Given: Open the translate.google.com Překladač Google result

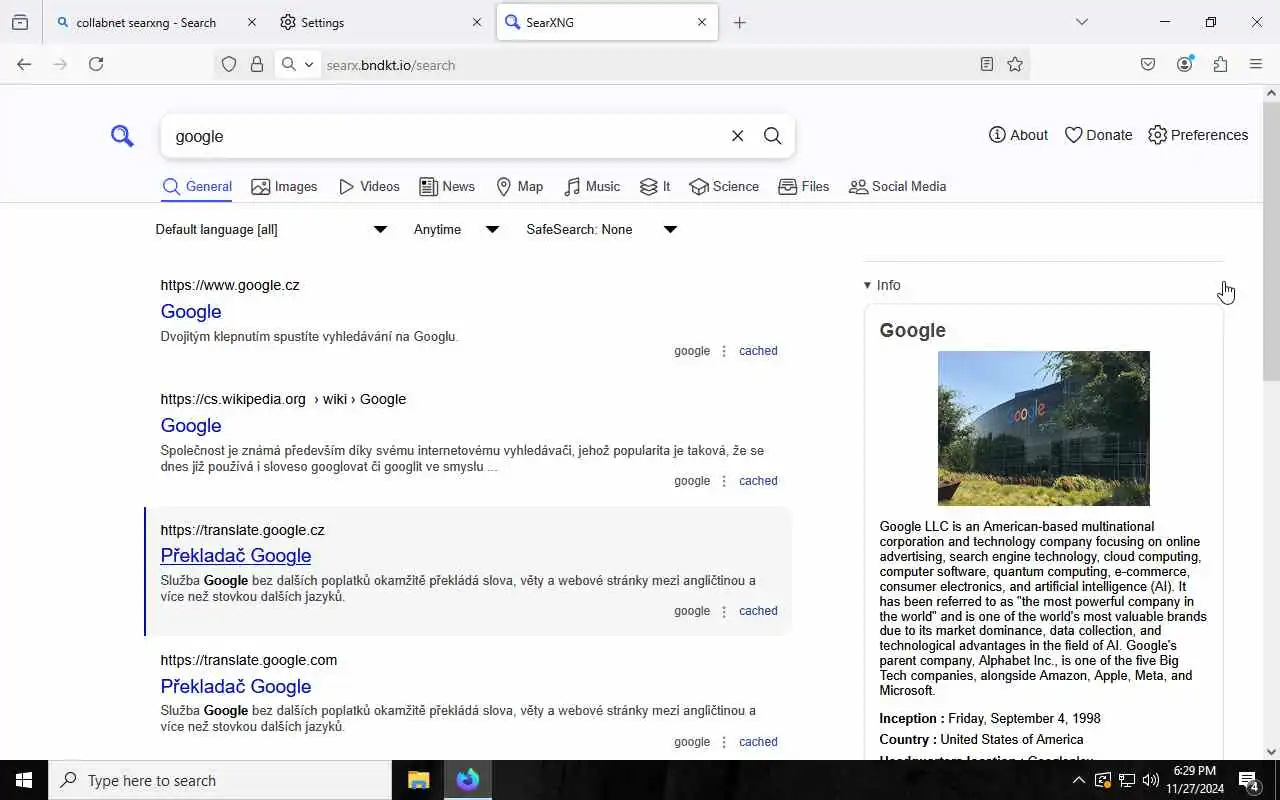Looking at the screenshot, I should tap(236, 686).
